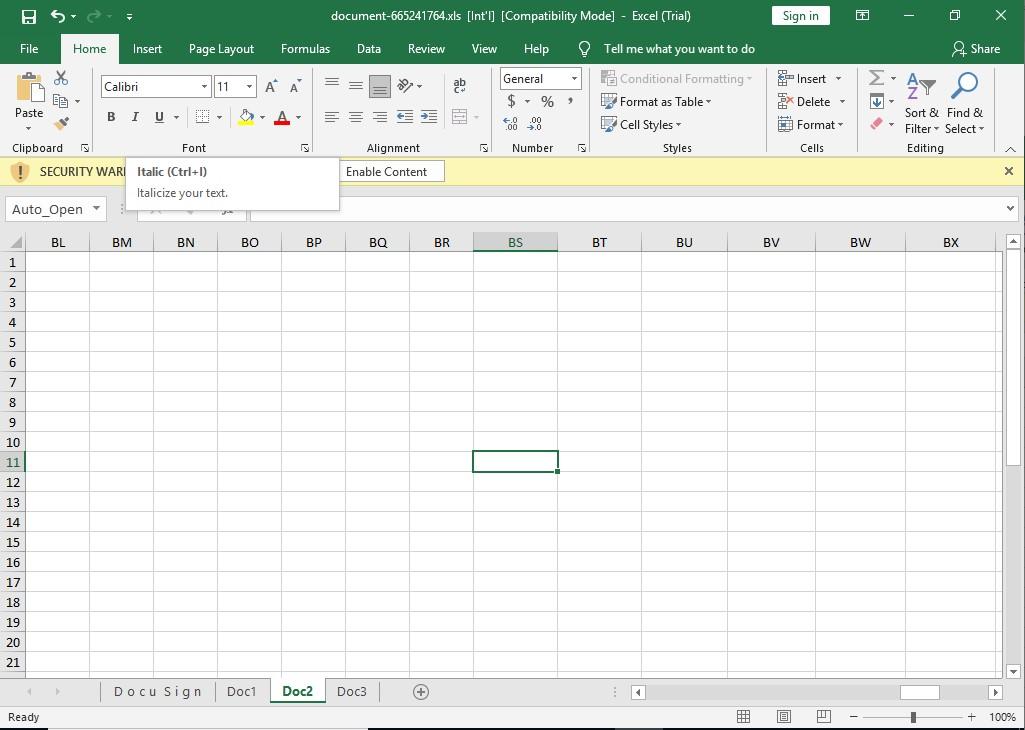
Task: Click the Format Painter brush icon
Action: point(61,124)
